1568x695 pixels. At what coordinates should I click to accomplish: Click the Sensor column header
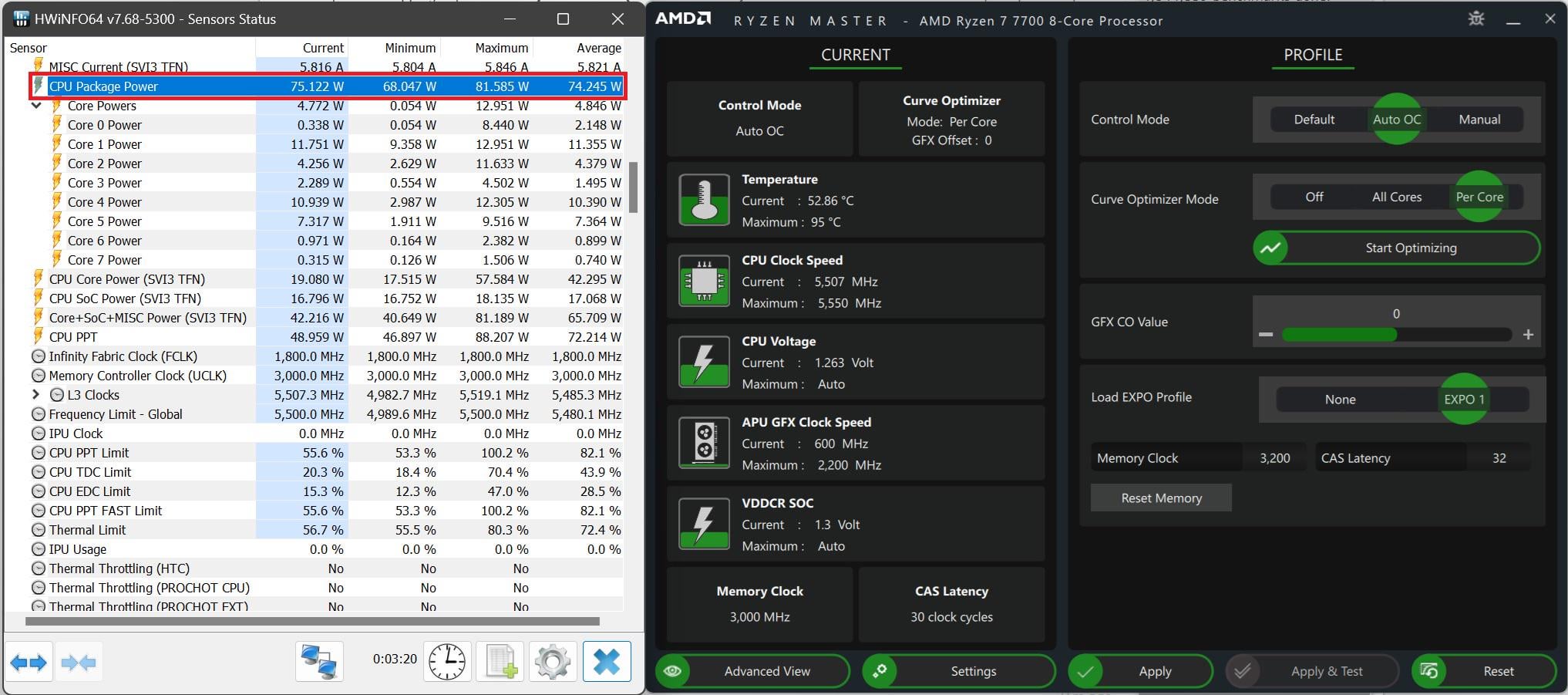(x=131, y=48)
